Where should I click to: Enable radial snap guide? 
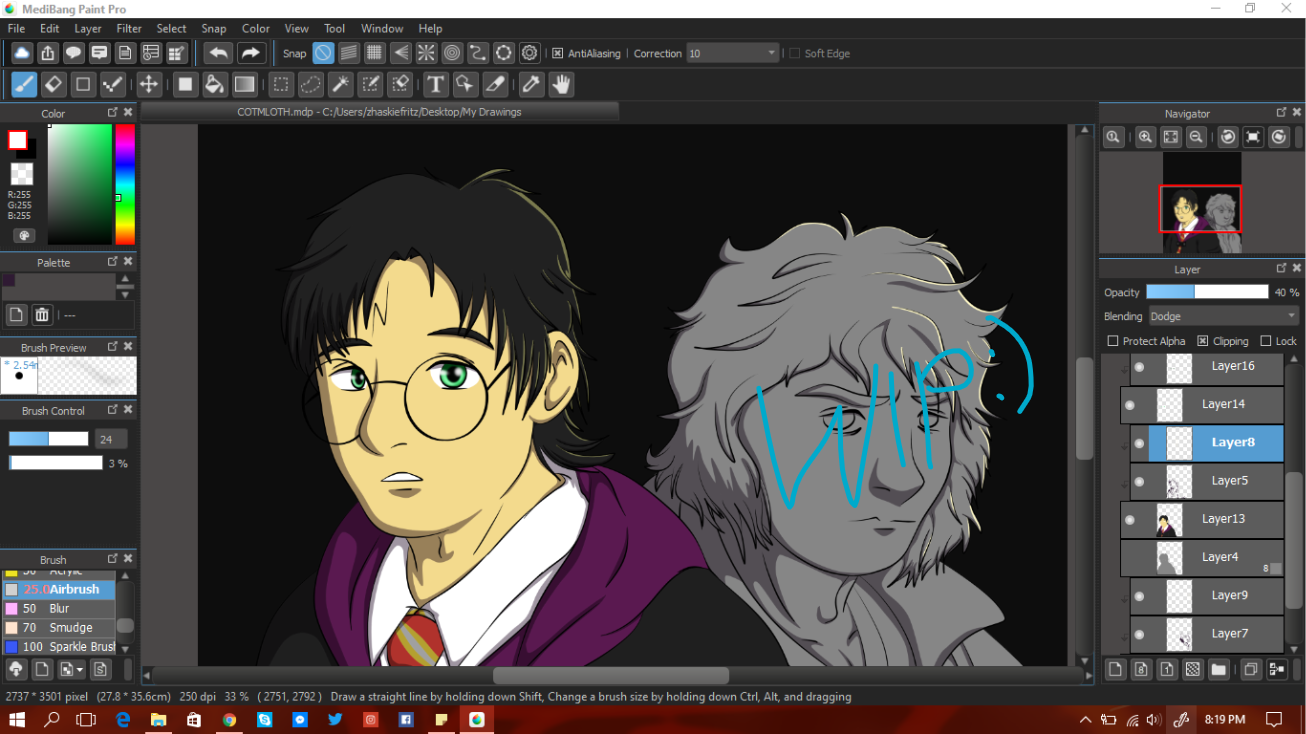point(426,53)
